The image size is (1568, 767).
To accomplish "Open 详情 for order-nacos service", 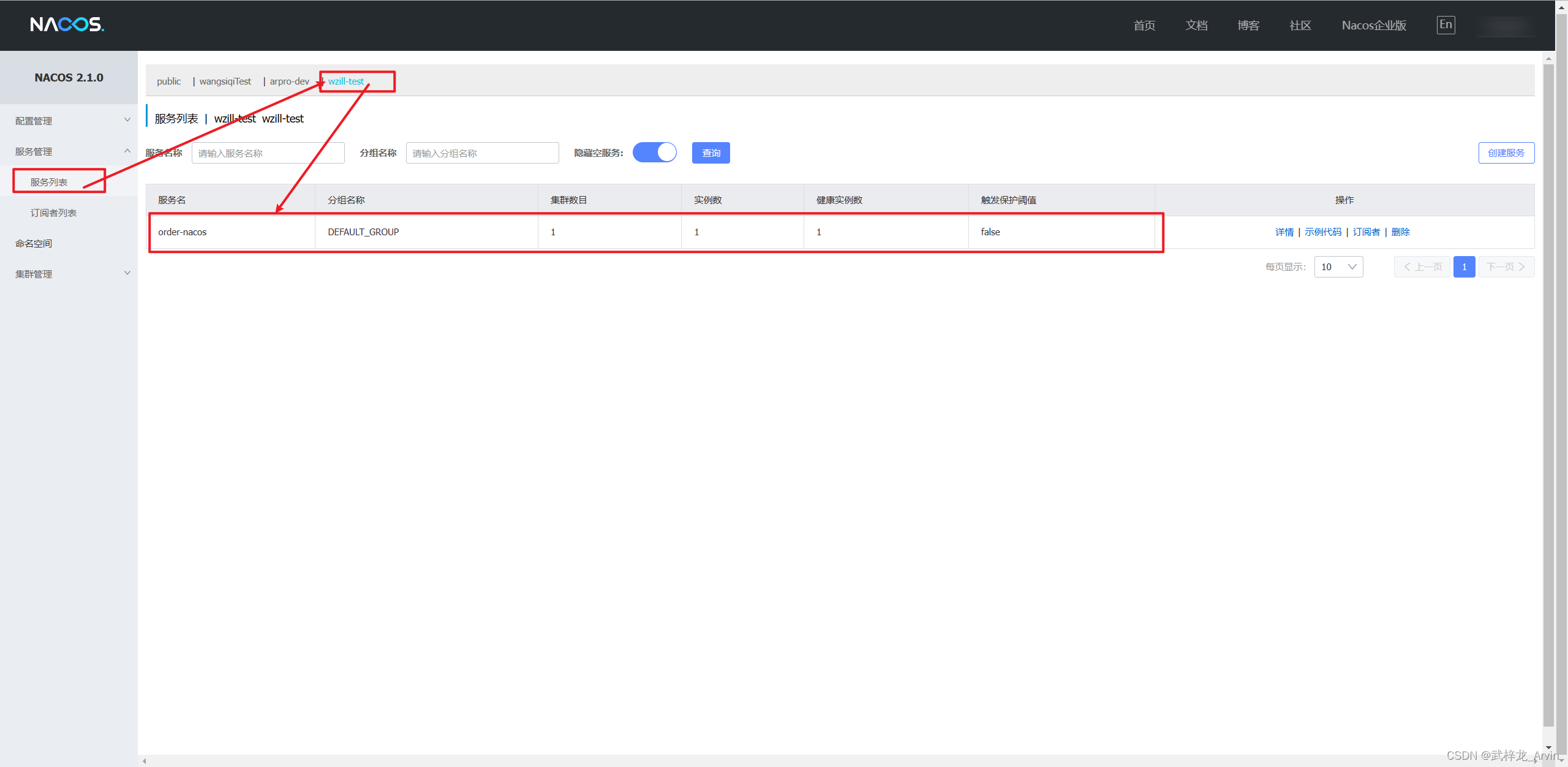I will click(1284, 232).
